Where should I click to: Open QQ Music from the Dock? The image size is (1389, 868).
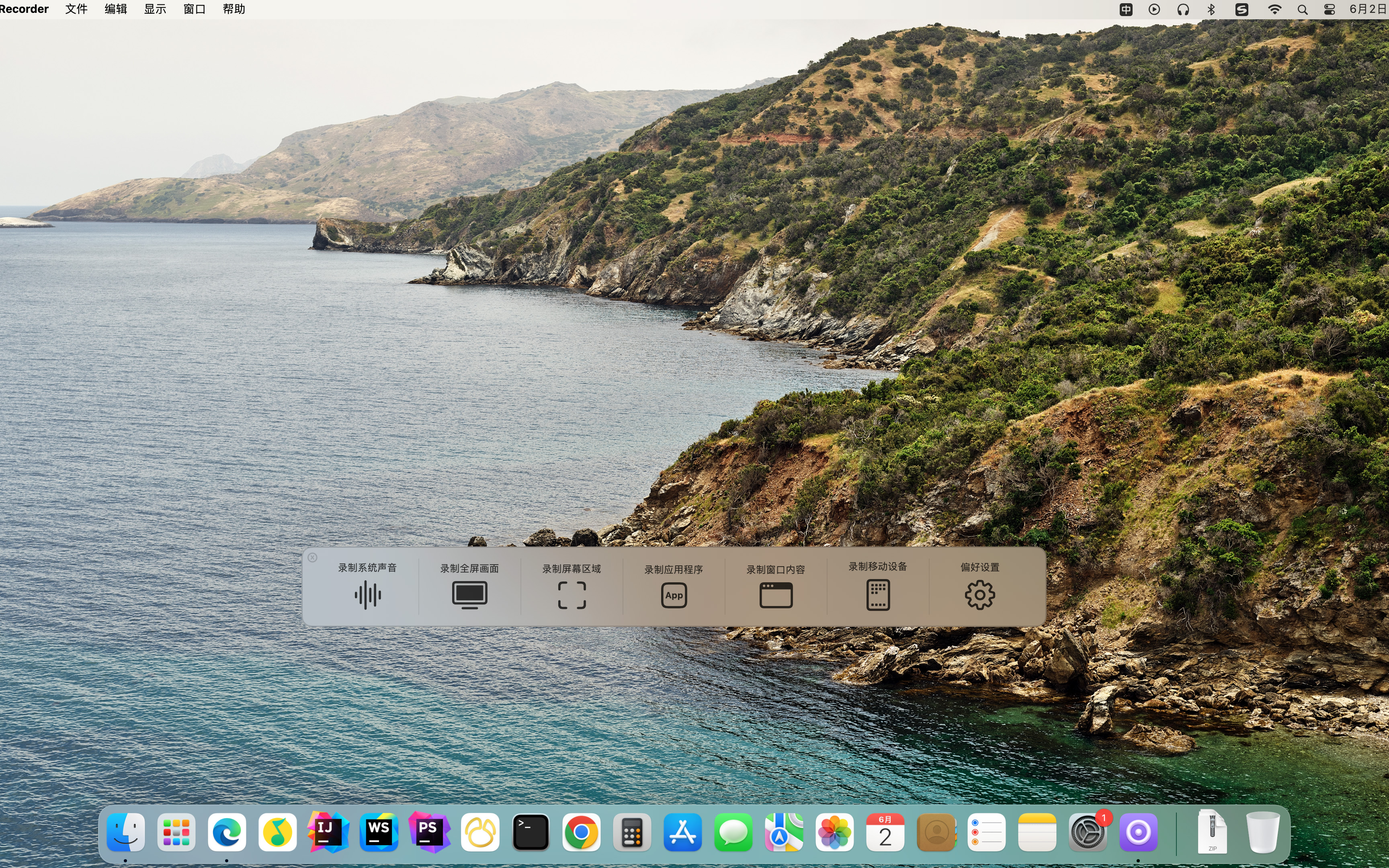pos(277,832)
